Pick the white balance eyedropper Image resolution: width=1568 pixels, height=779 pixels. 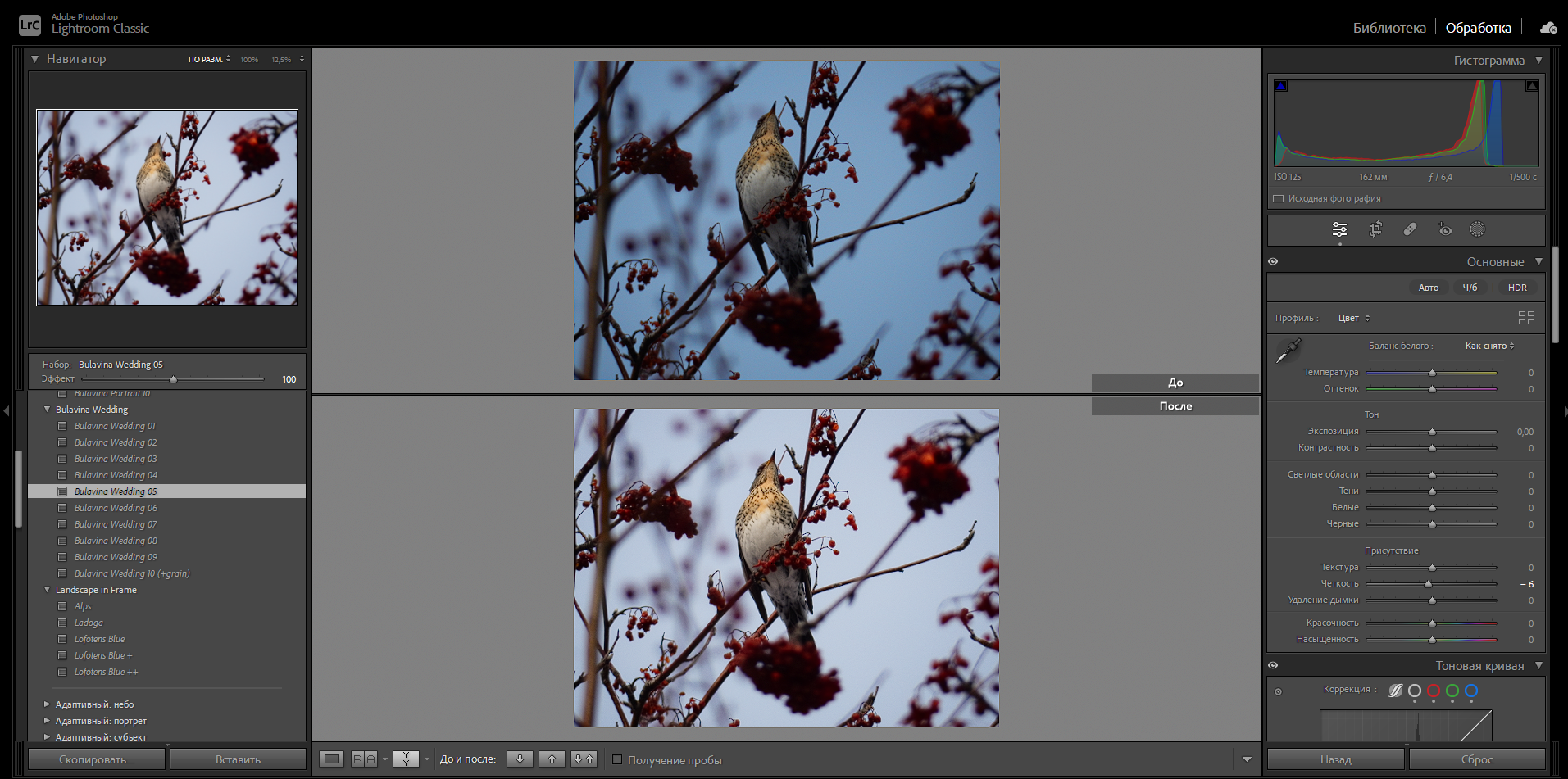1288,351
